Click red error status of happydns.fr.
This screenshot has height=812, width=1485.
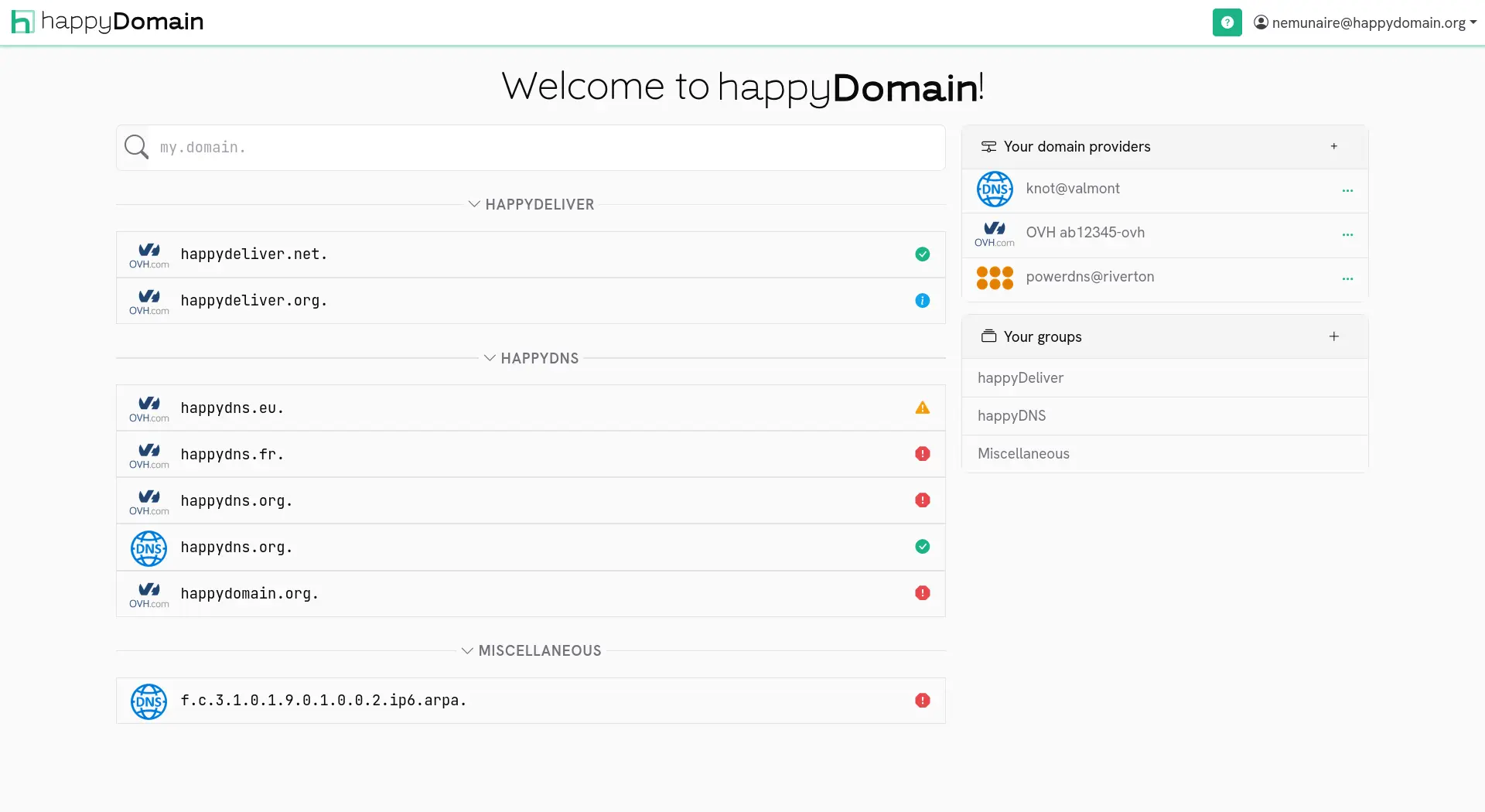(x=922, y=454)
